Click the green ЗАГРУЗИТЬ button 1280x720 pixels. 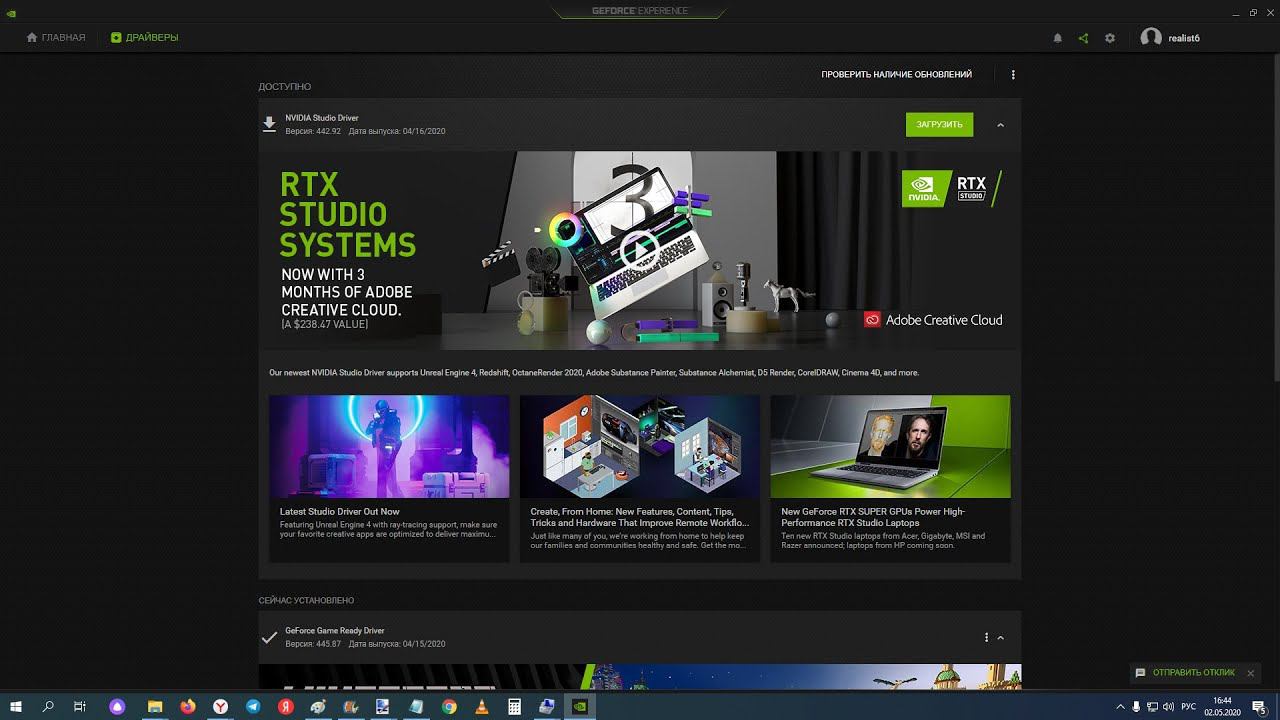pos(939,125)
